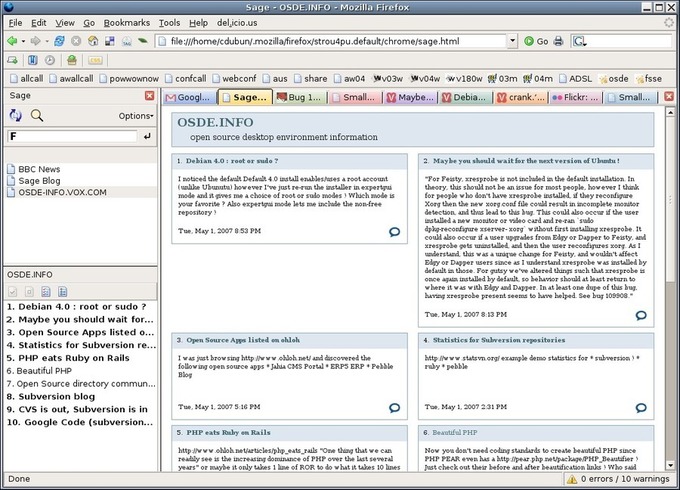Click the search engine G icon

(579, 42)
